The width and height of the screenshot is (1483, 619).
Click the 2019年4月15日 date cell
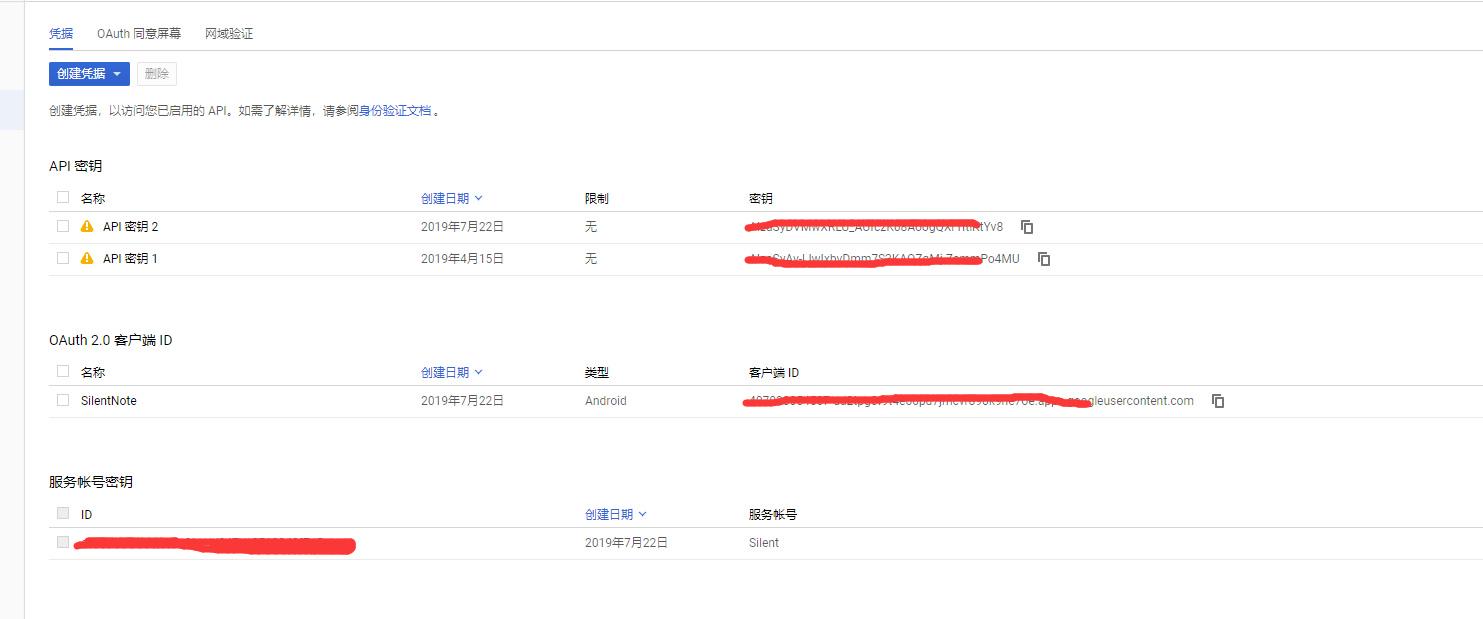pyautogui.click(x=462, y=259)
